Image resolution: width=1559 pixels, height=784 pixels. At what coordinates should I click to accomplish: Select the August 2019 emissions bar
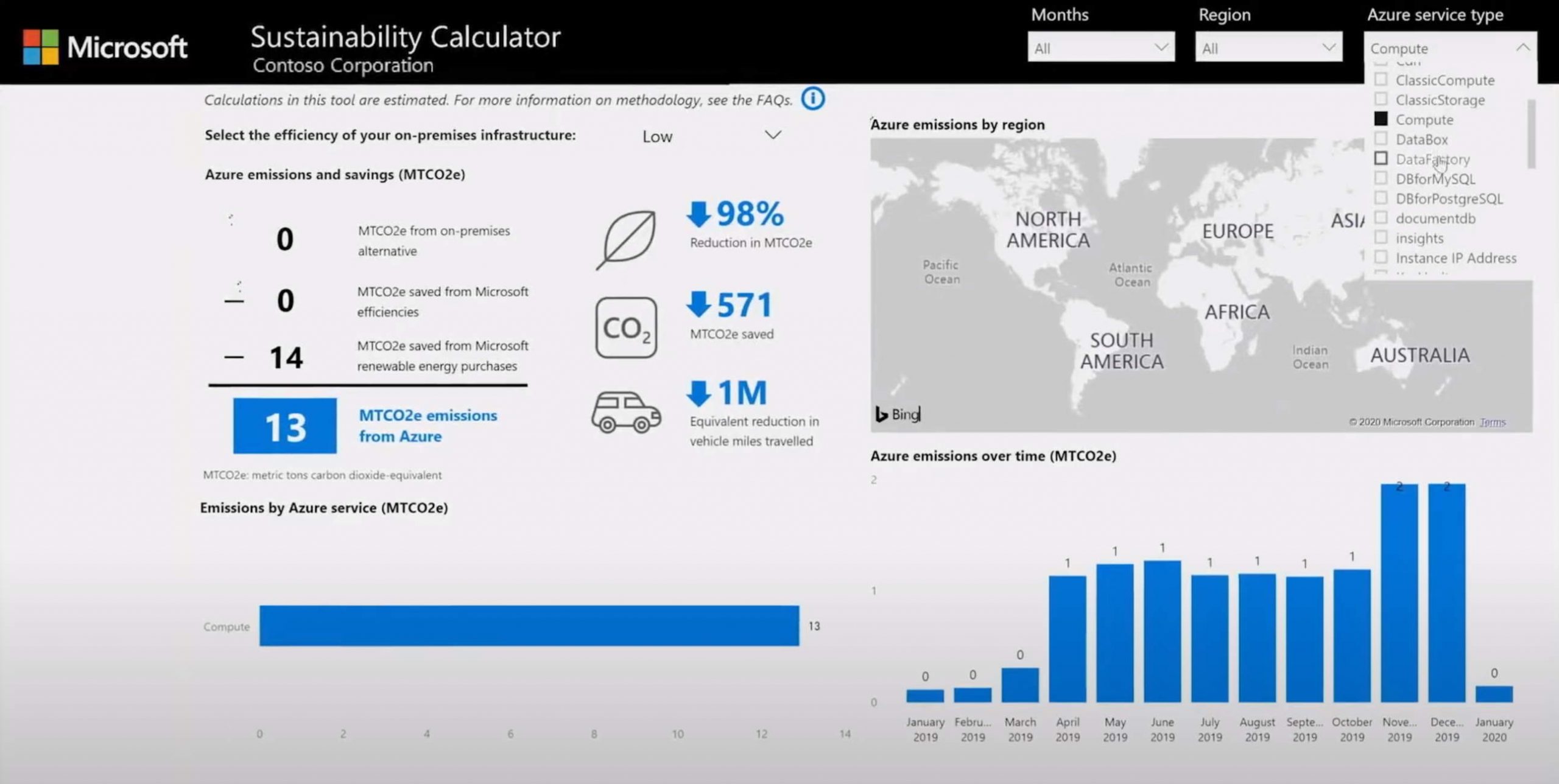coord(1257,638)
